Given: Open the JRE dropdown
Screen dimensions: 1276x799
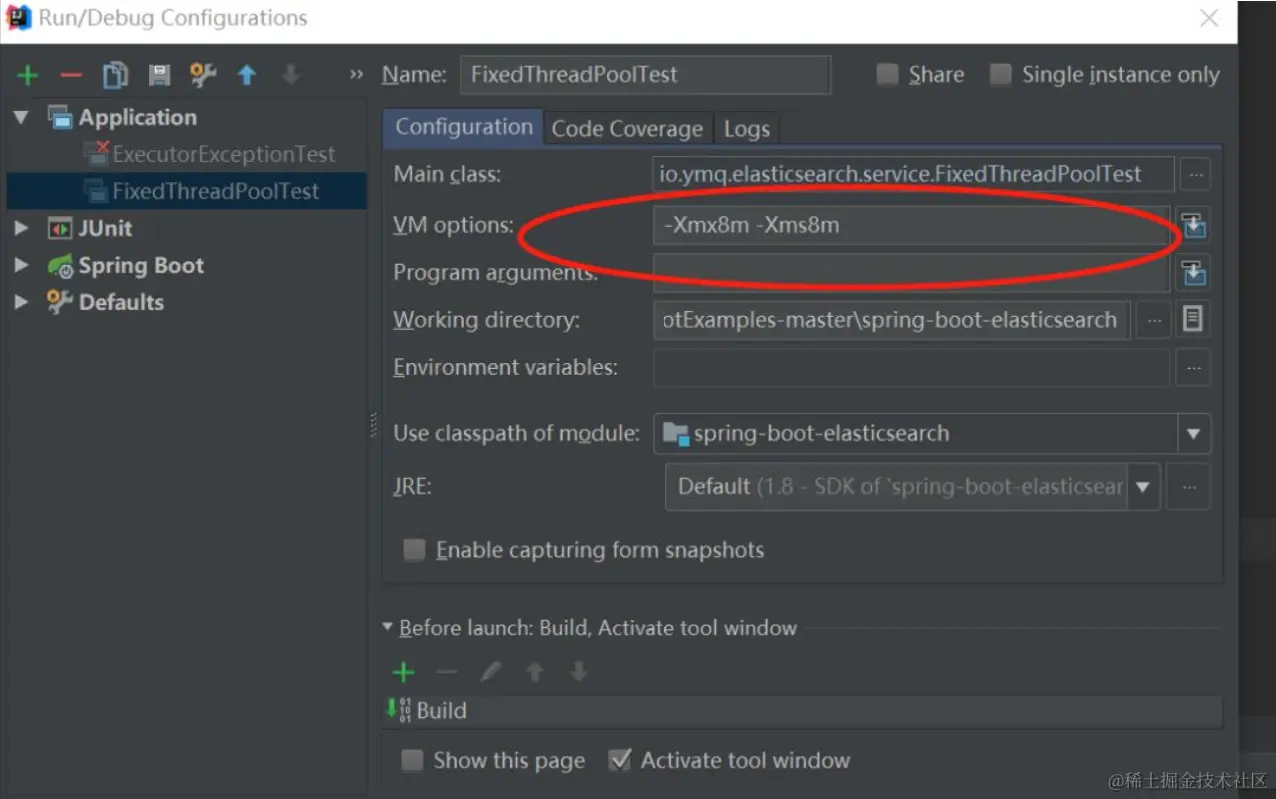Looking at the screenshot, I should pos(1143,487).
